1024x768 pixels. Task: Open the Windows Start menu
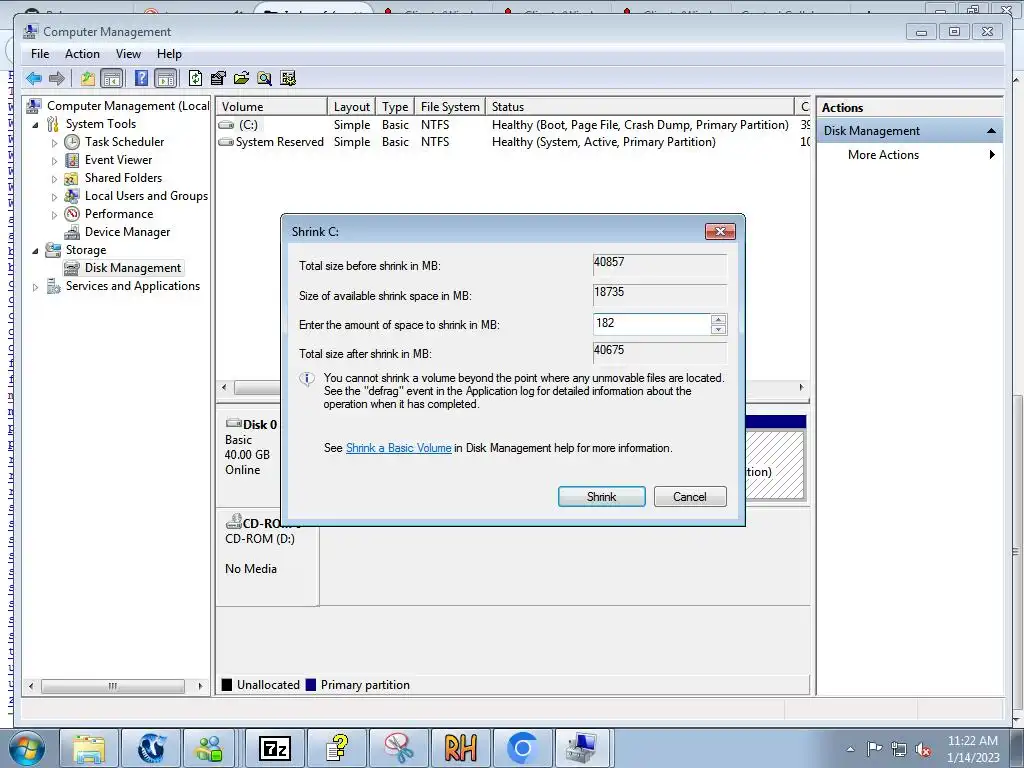pos(27,748)
